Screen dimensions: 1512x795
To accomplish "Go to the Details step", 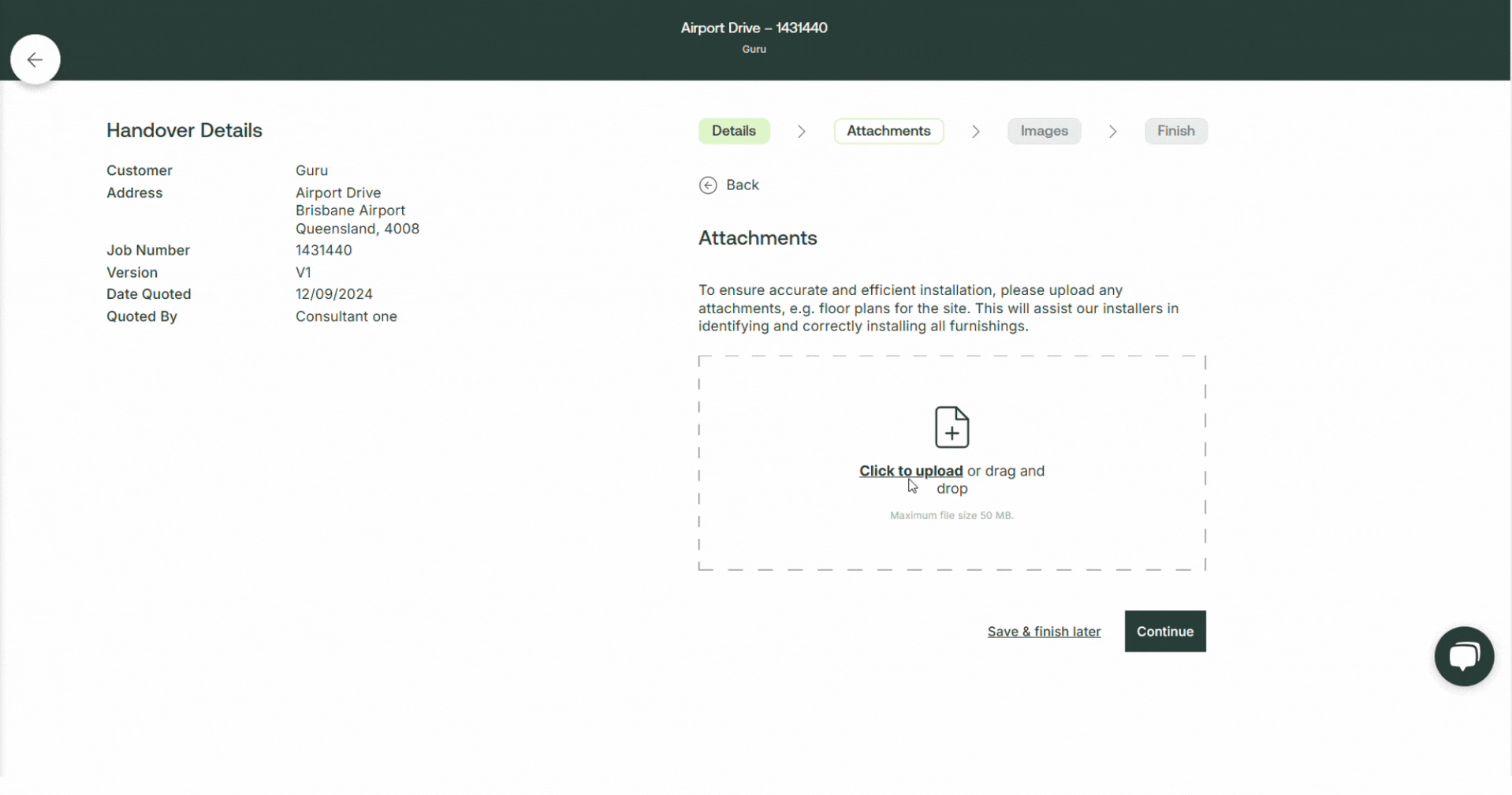I will tap(733, 131).
